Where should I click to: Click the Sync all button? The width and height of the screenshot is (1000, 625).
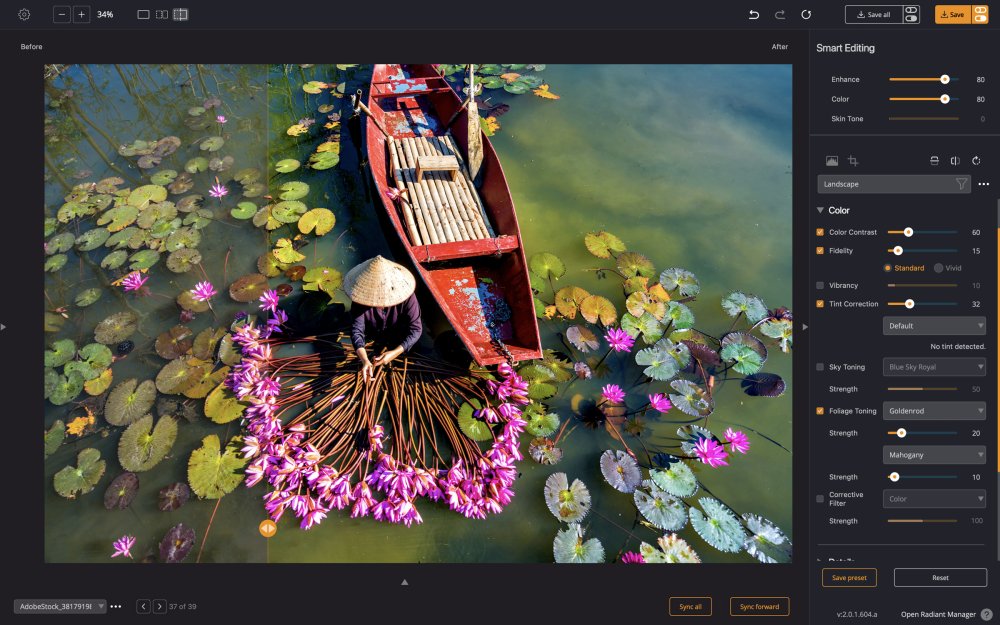690,607
